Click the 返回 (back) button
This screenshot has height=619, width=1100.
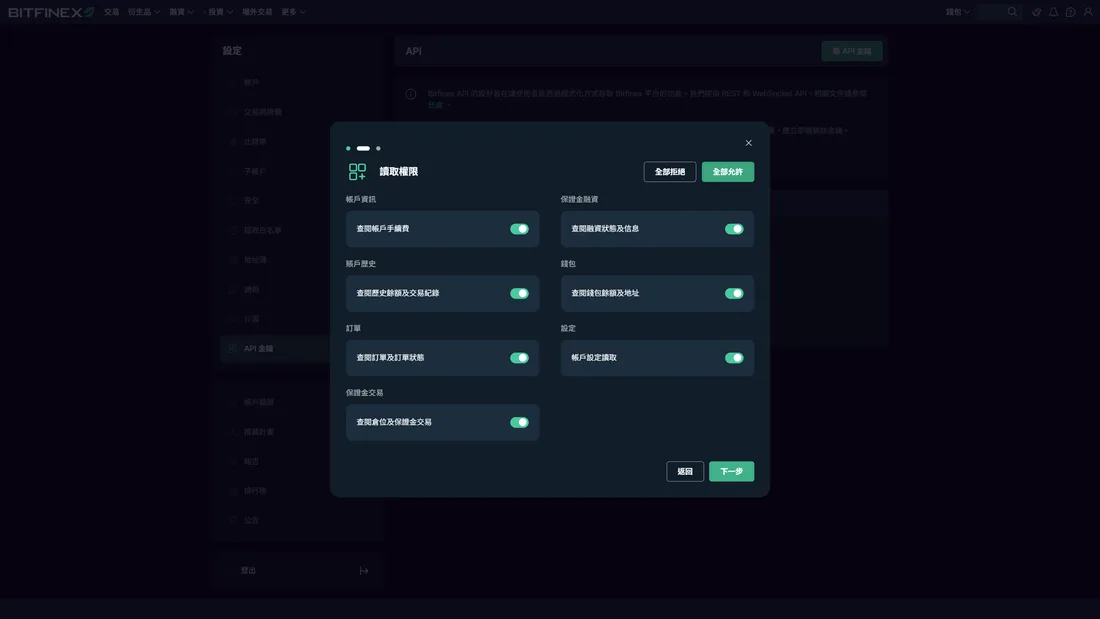pos(685,472)
